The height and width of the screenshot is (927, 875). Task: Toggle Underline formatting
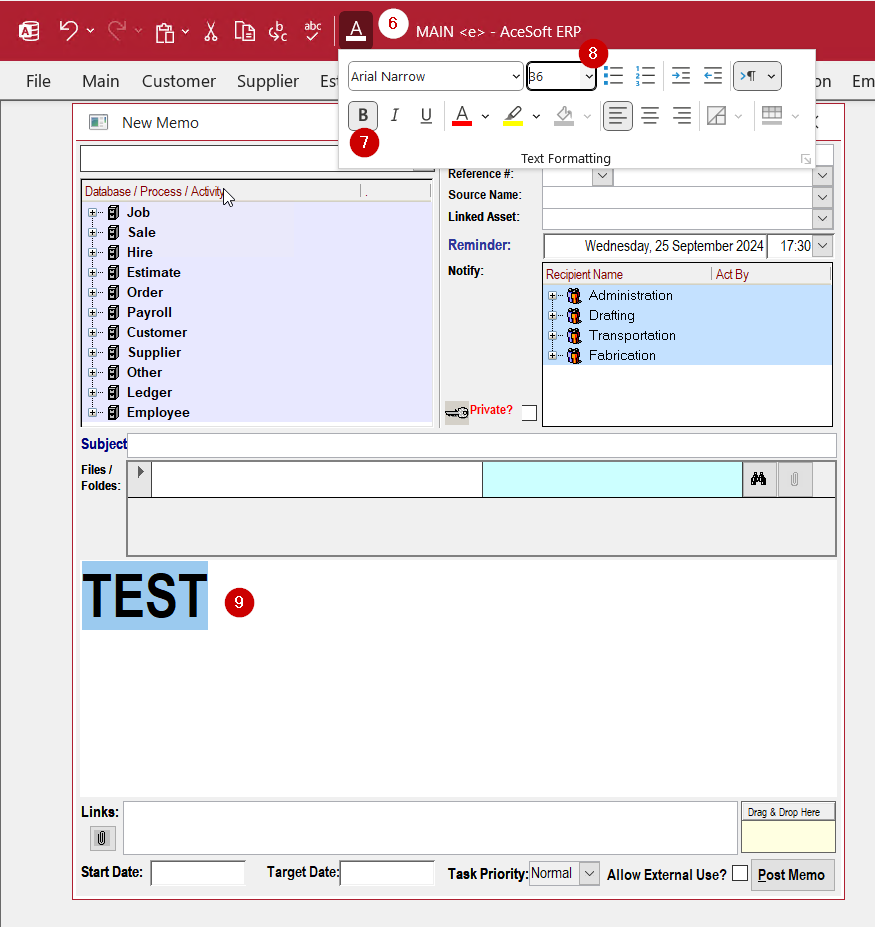click(426, 115)
